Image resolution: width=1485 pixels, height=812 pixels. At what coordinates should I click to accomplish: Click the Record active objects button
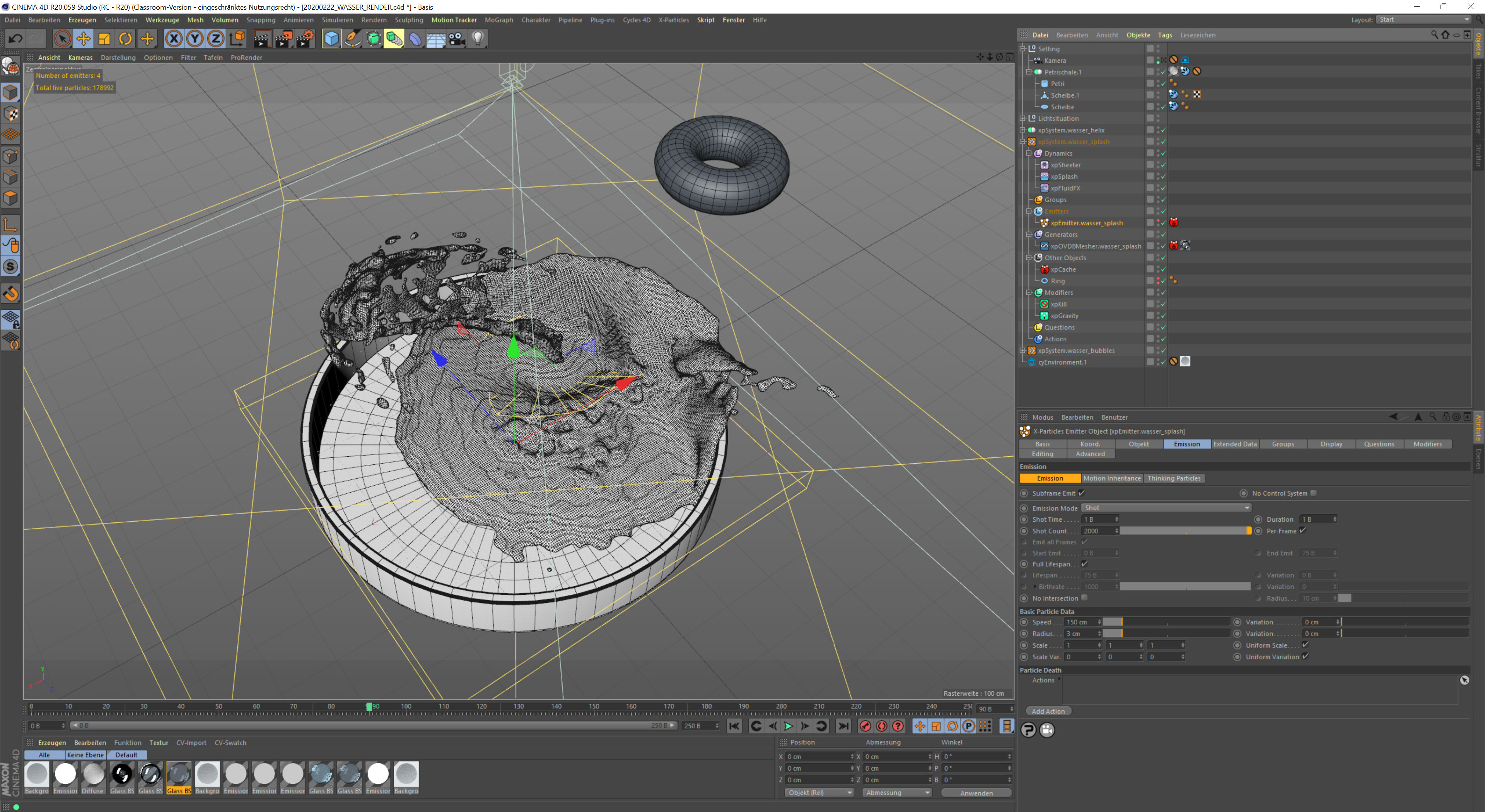point(865,726)
